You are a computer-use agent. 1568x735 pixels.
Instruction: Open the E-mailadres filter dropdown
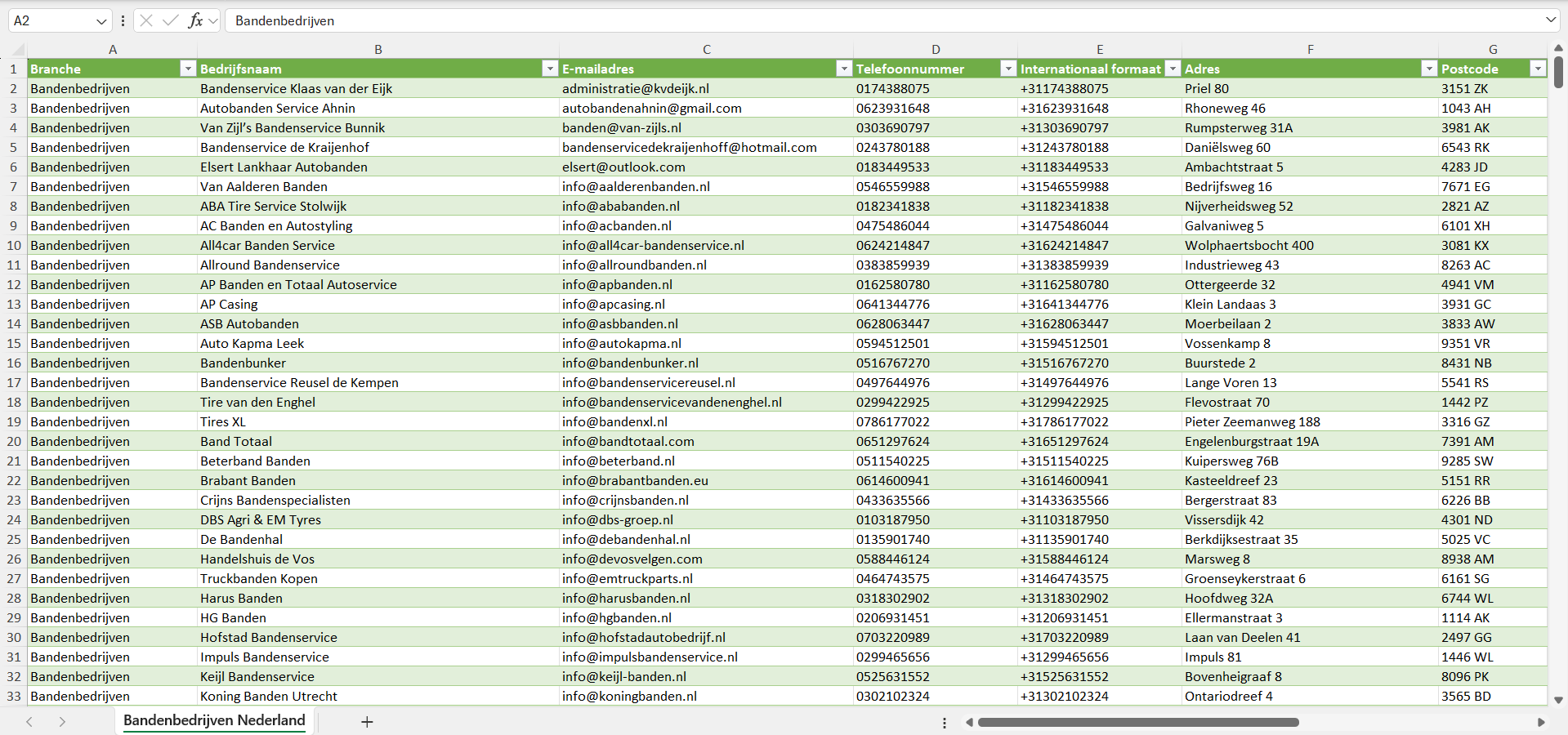click(844, 69)
